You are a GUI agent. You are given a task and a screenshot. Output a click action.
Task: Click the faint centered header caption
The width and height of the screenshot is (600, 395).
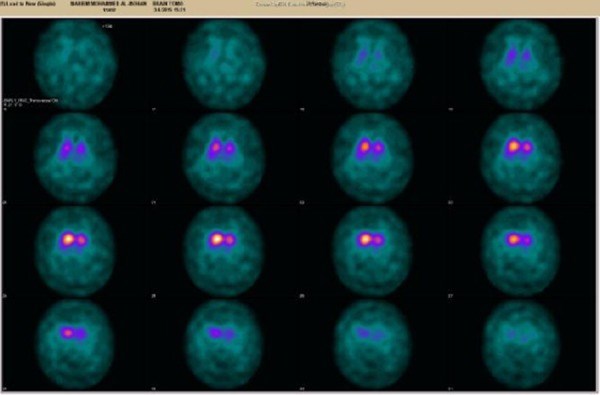pyautogui.click(x=300, y=4)
